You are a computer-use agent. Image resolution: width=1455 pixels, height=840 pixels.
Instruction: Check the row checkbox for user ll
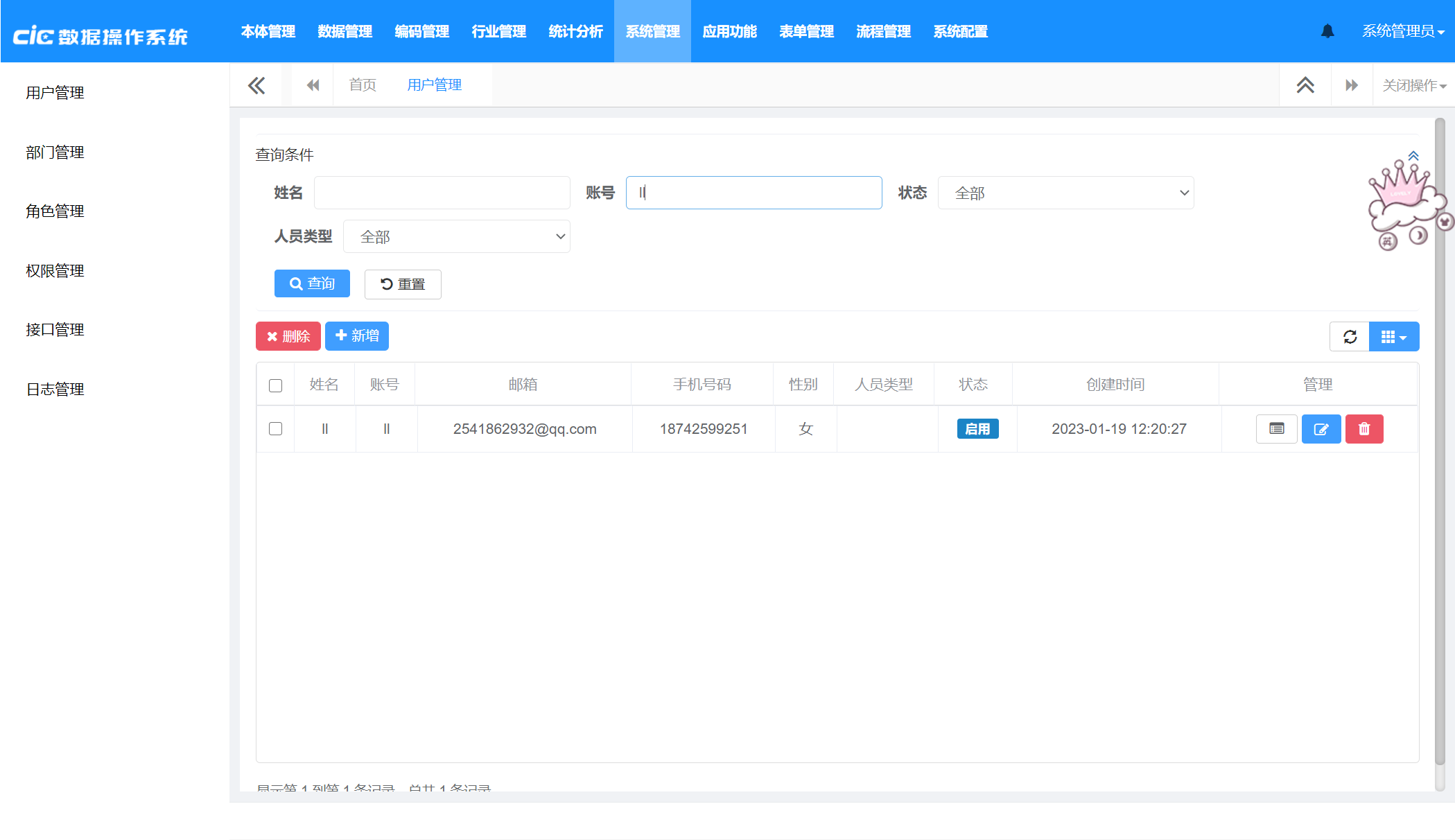275,429
